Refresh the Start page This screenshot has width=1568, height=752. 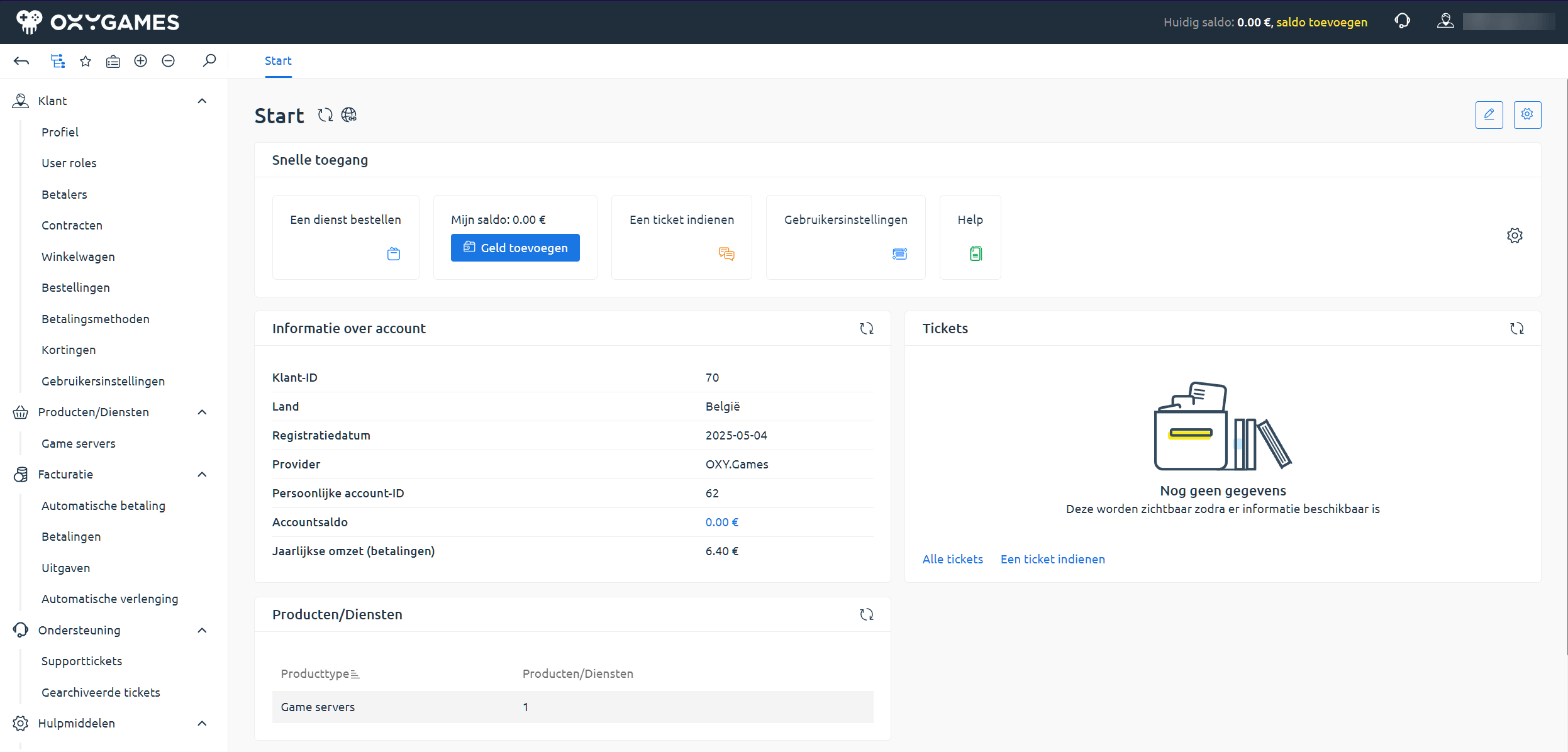325,115
